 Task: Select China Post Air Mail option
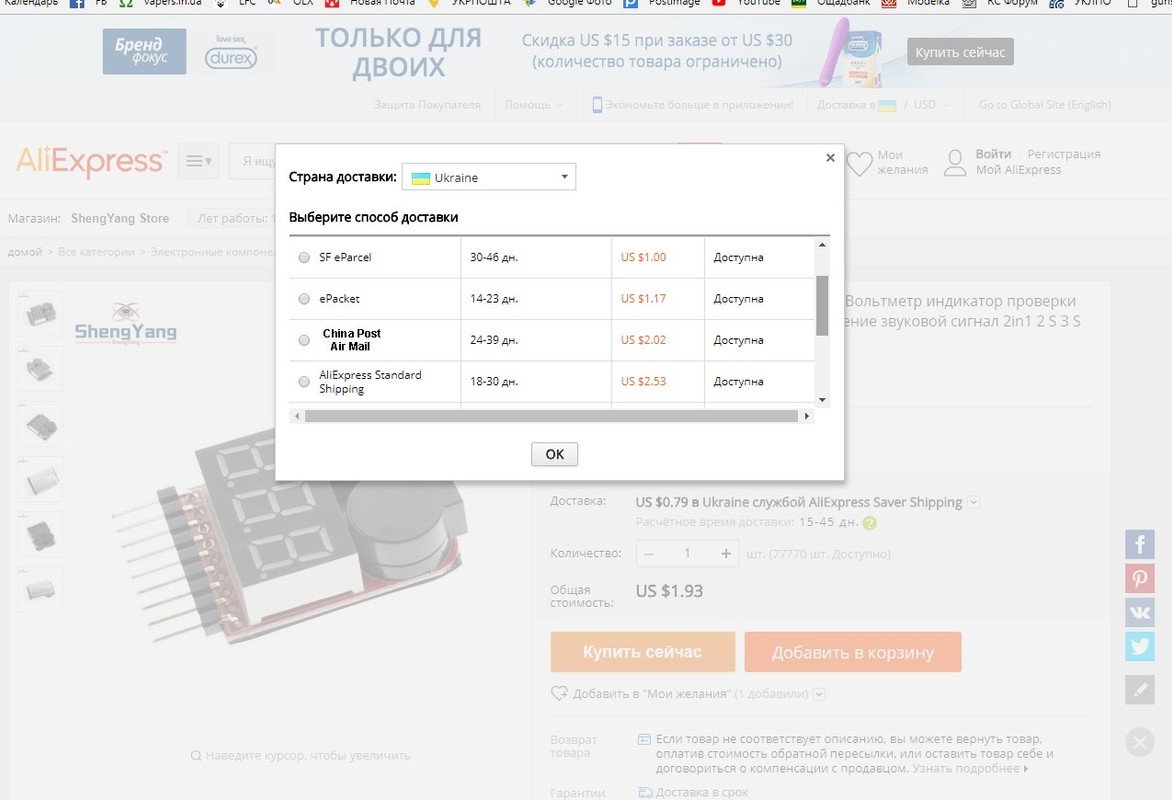303,340
